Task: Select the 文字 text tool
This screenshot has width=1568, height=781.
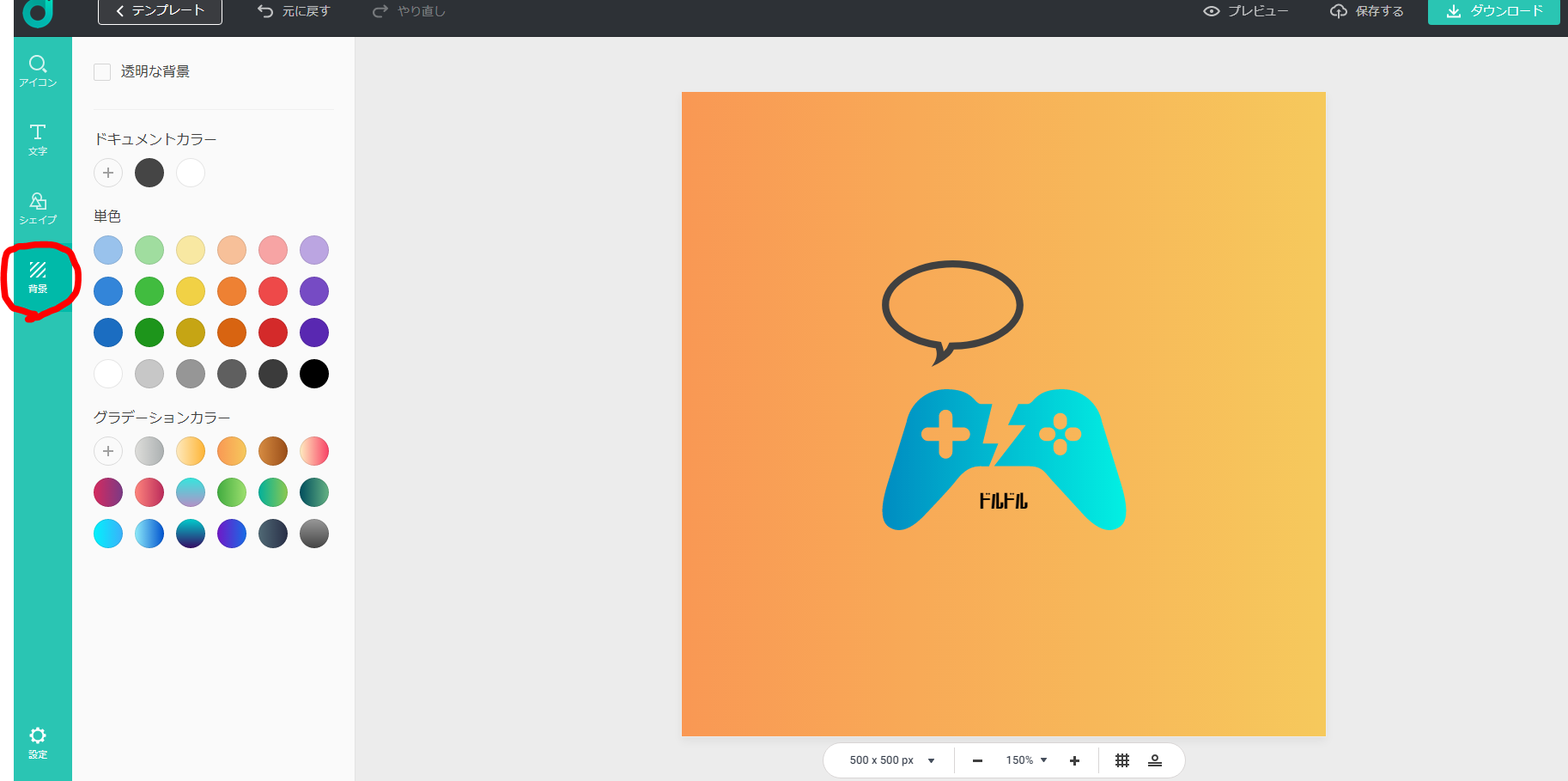Action: 38,139
